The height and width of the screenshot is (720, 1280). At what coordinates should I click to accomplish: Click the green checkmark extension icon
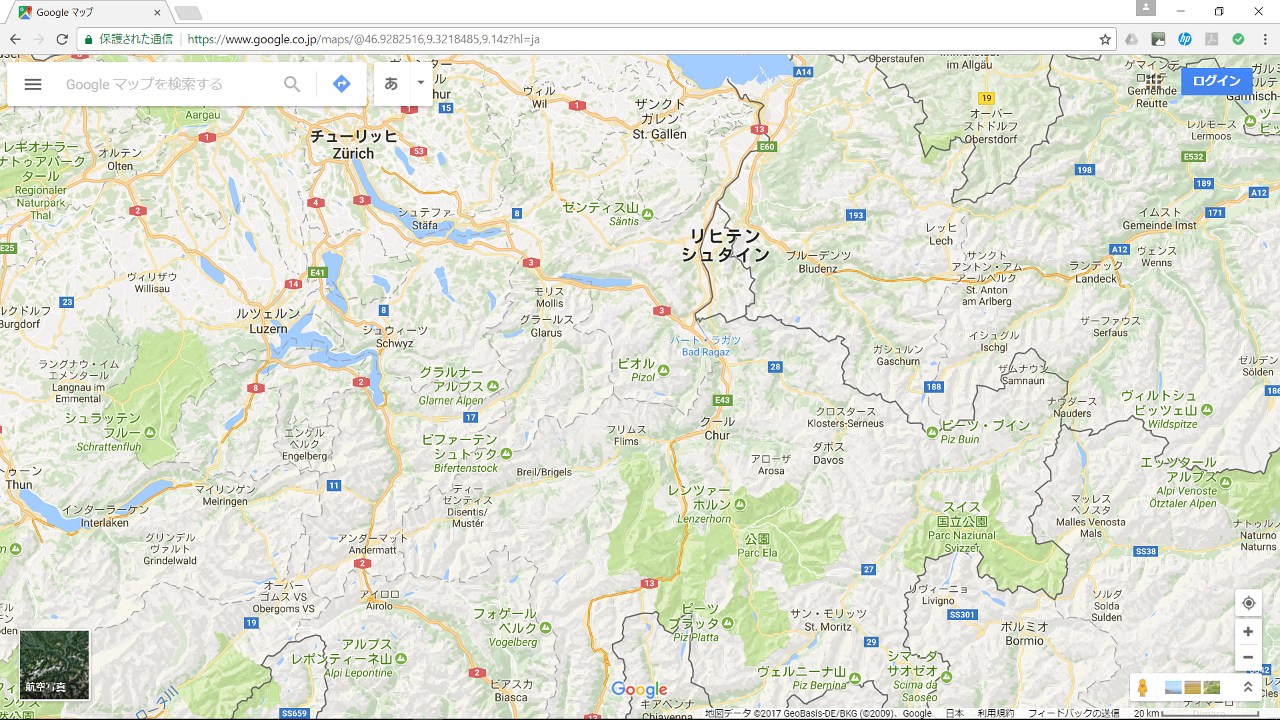pyautogui.click(x=1238, y=39)
